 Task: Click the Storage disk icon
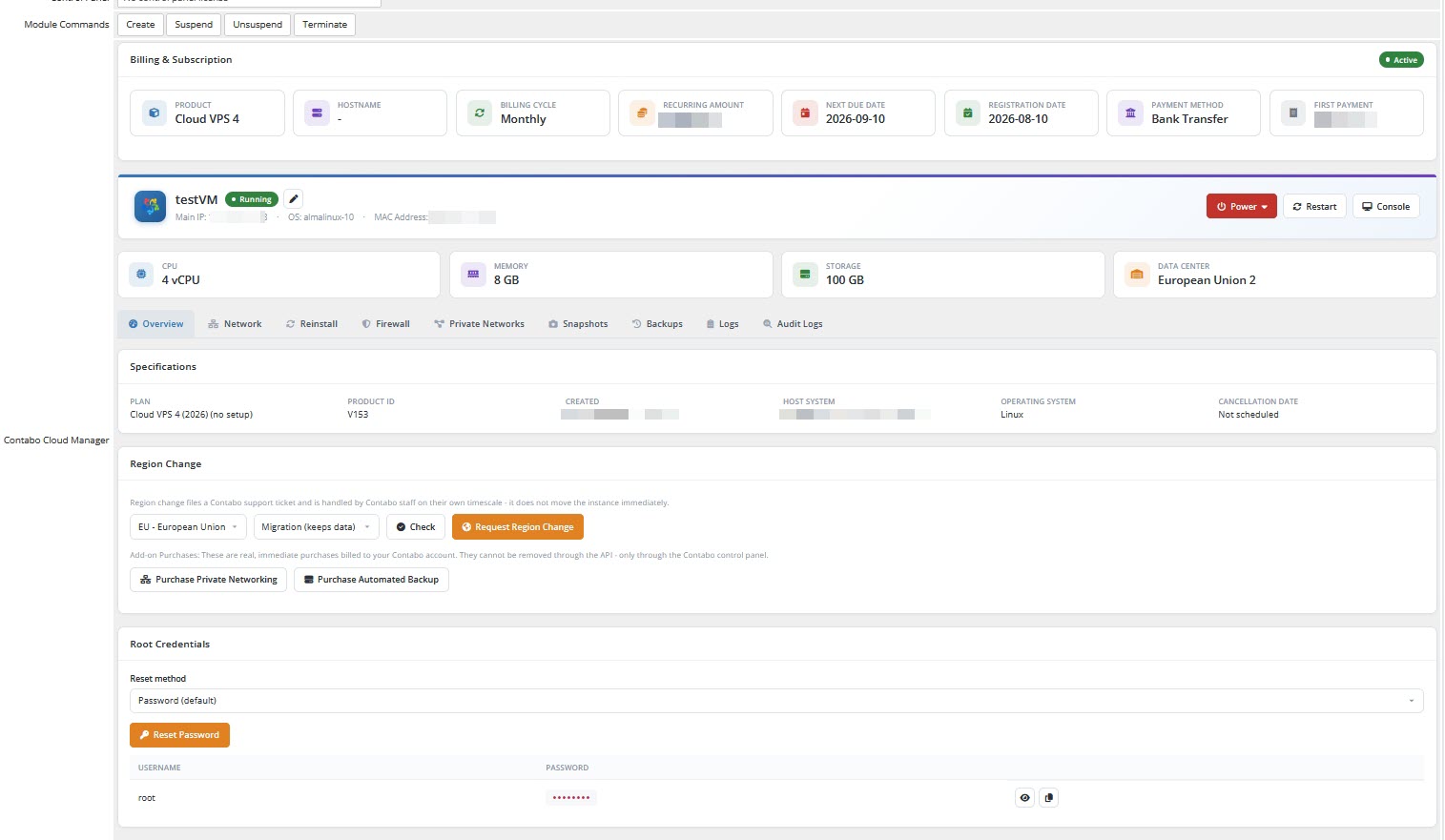coord(805,274)
